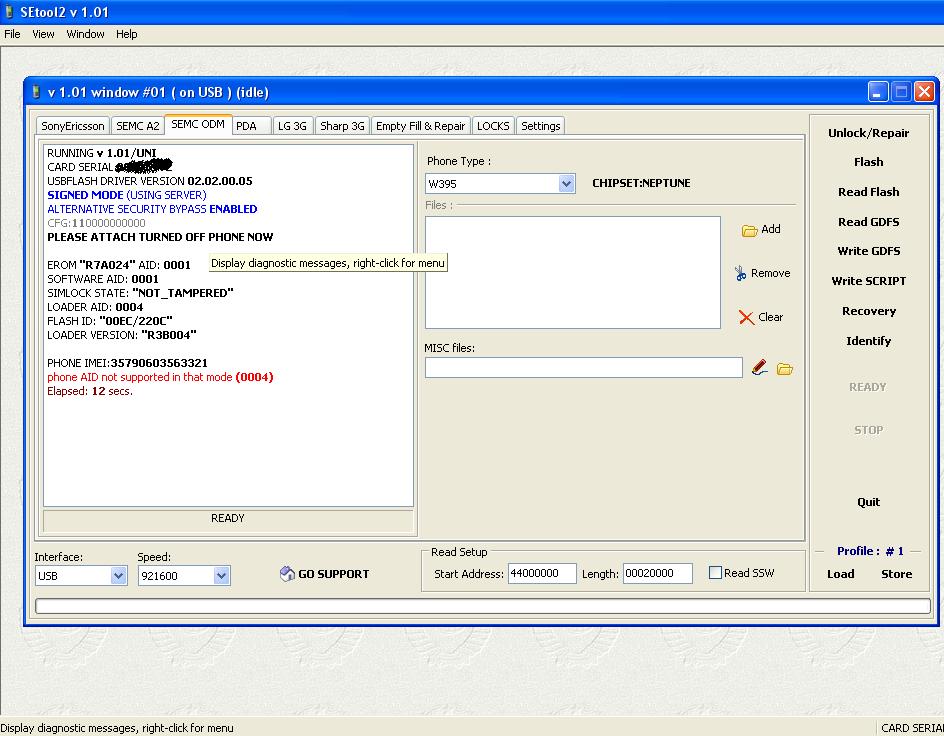Store the current profile
Viewport: 944px width, 736px height.
click(896, 574)
